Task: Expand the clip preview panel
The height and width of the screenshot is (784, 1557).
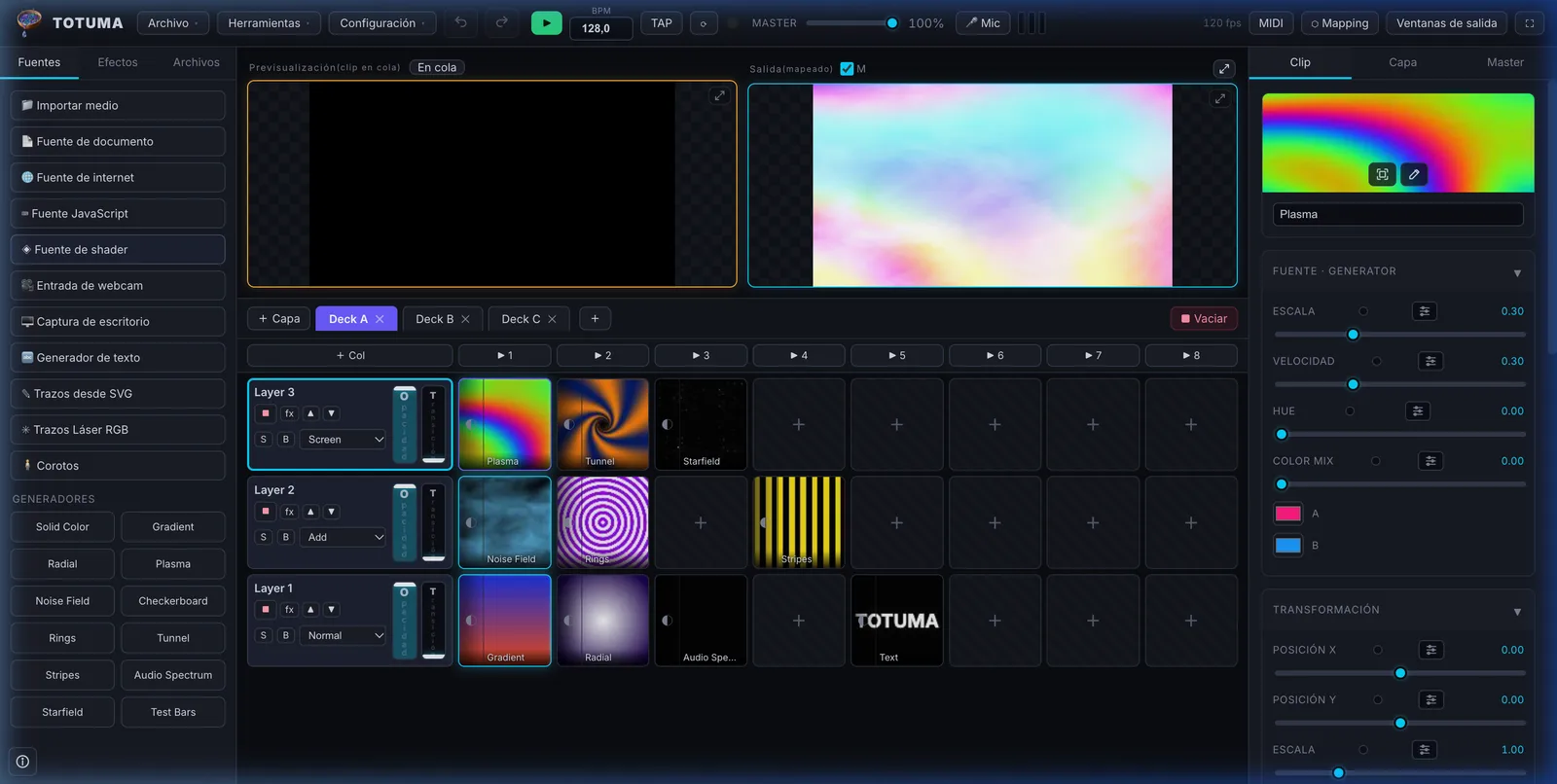Action: tap(719, 96)
